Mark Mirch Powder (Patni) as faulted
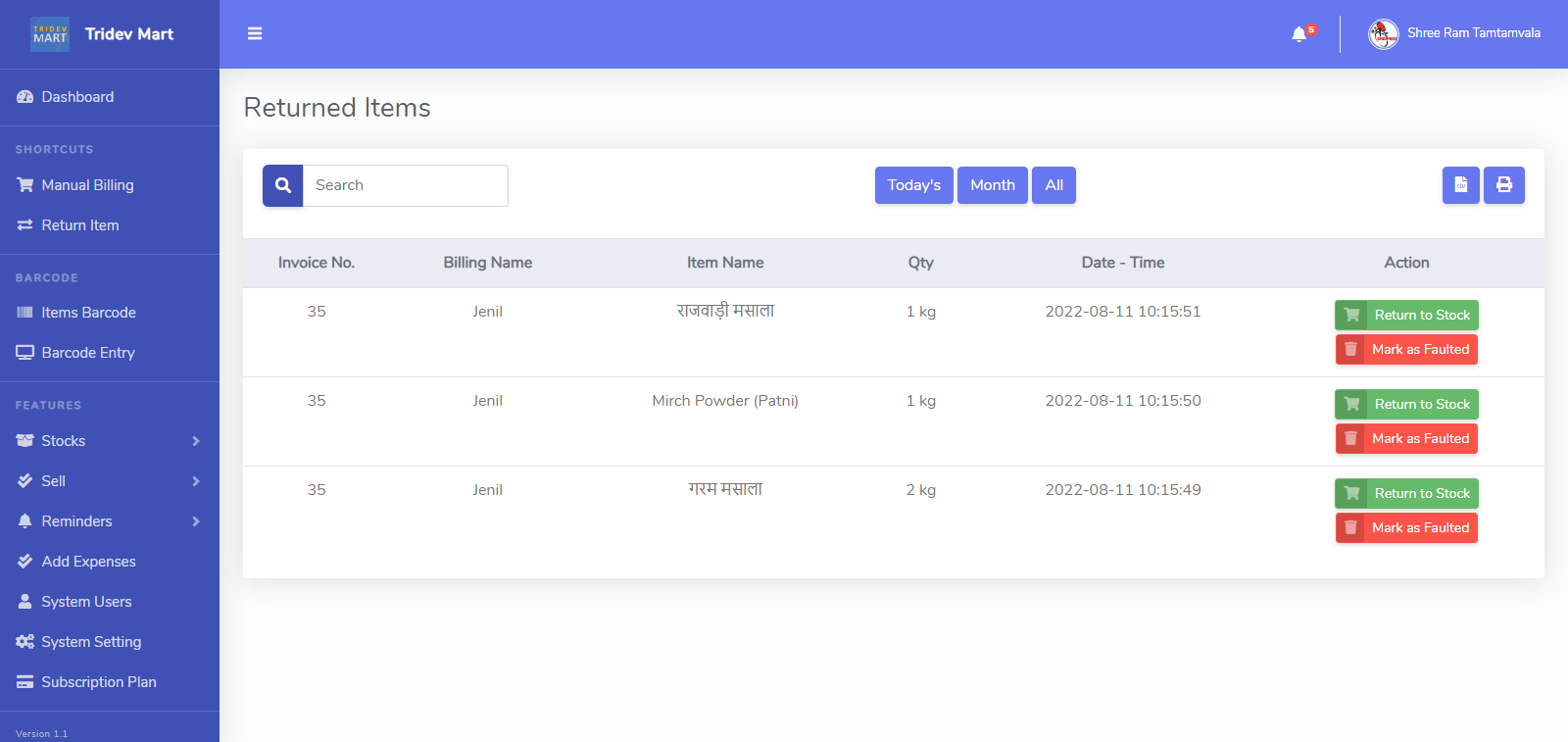This screenshot has height=742, width=1568. [1406, 438]
